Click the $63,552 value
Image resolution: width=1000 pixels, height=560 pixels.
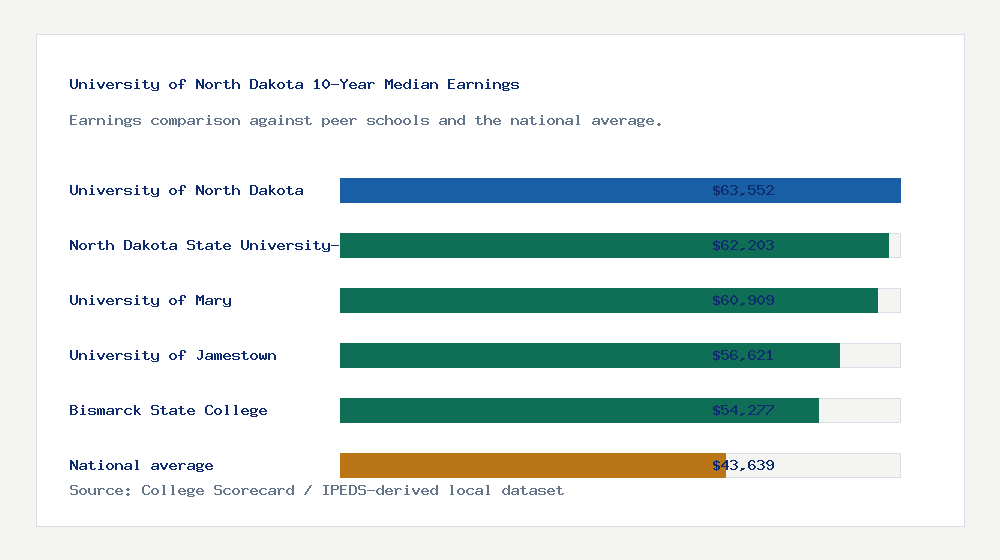click(x=743, y=190)
